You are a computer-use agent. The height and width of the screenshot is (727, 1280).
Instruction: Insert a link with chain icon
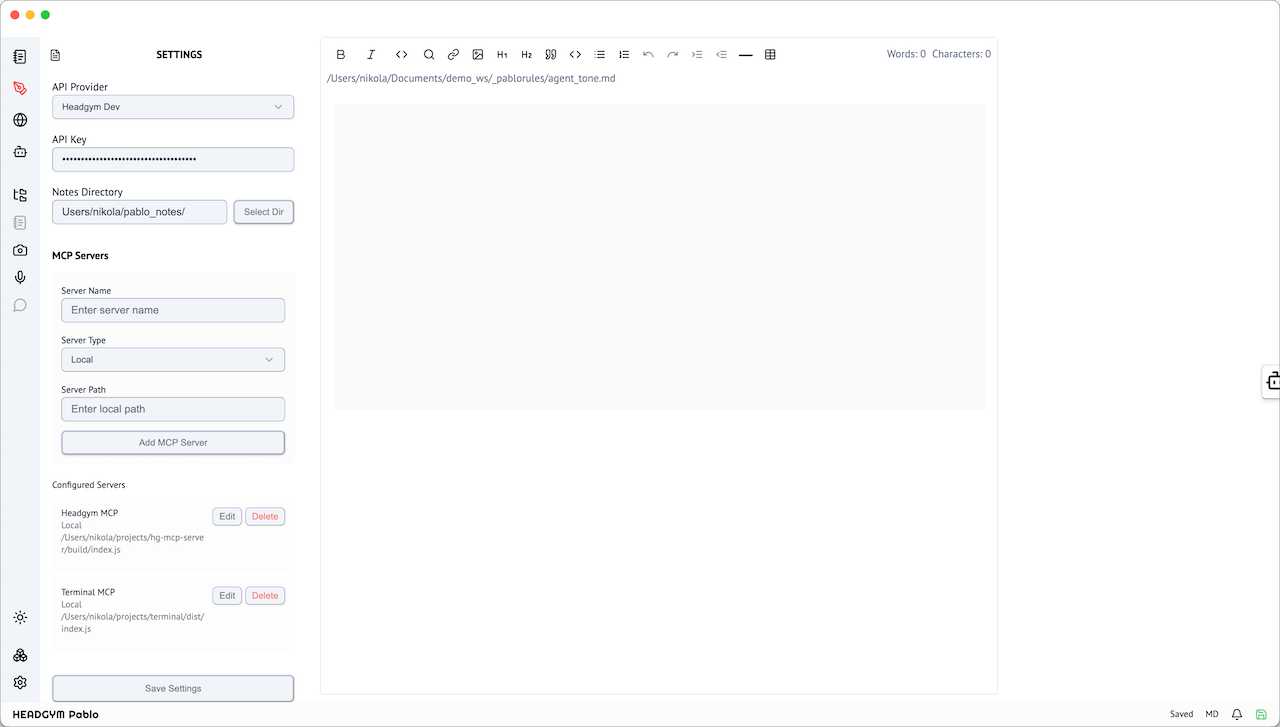pos(453,55)
